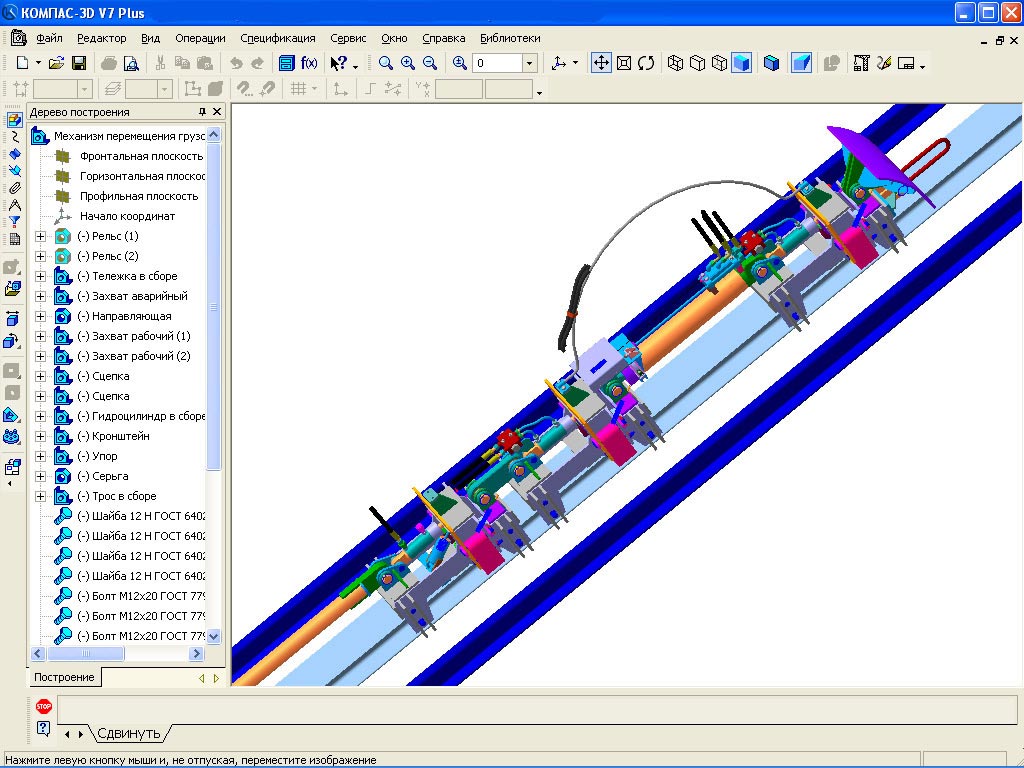Switch to wireframe display mode
The height and width of the screenshot is (768, 1024).
[x=675, y=63]
